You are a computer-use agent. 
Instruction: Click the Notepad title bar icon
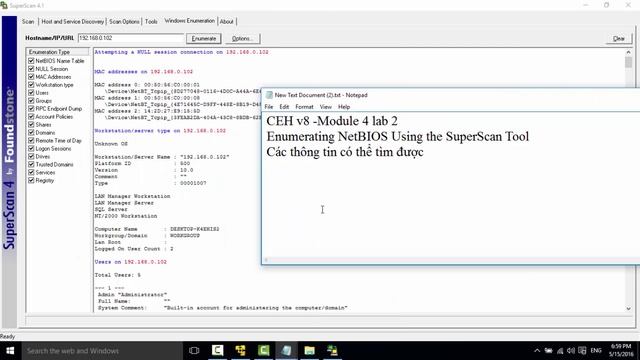click(x=269, y=95)
